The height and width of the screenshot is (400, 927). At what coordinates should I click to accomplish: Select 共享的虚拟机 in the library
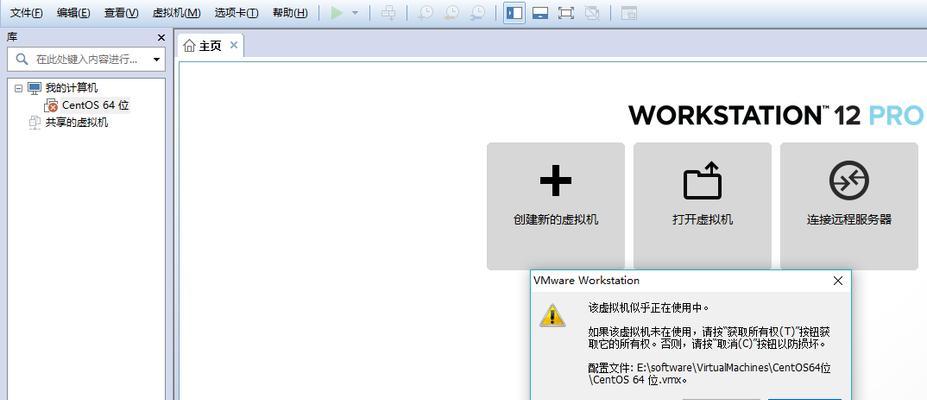click(77, 123)
